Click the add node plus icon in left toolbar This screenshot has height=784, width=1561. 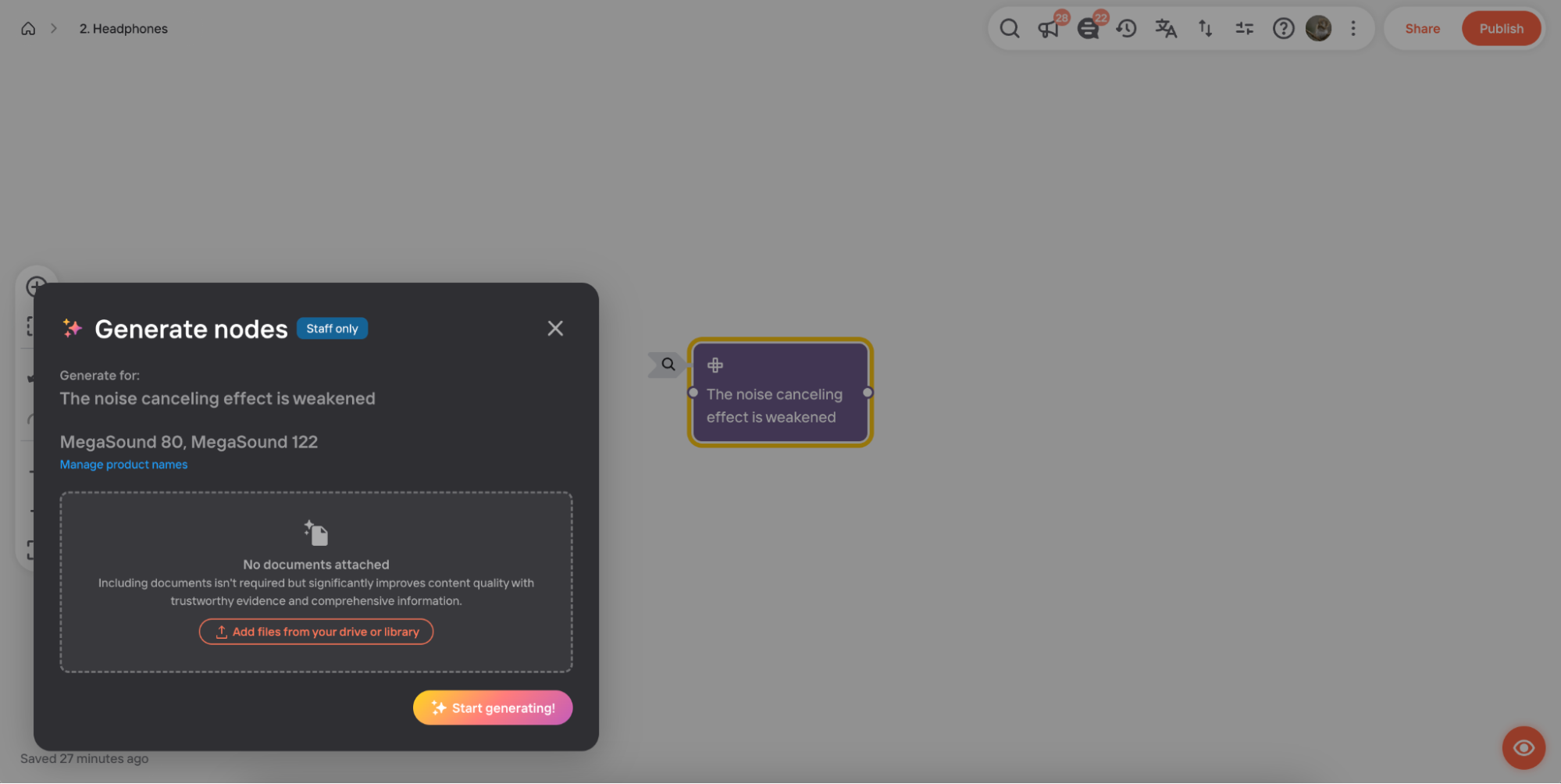[36, 287]
